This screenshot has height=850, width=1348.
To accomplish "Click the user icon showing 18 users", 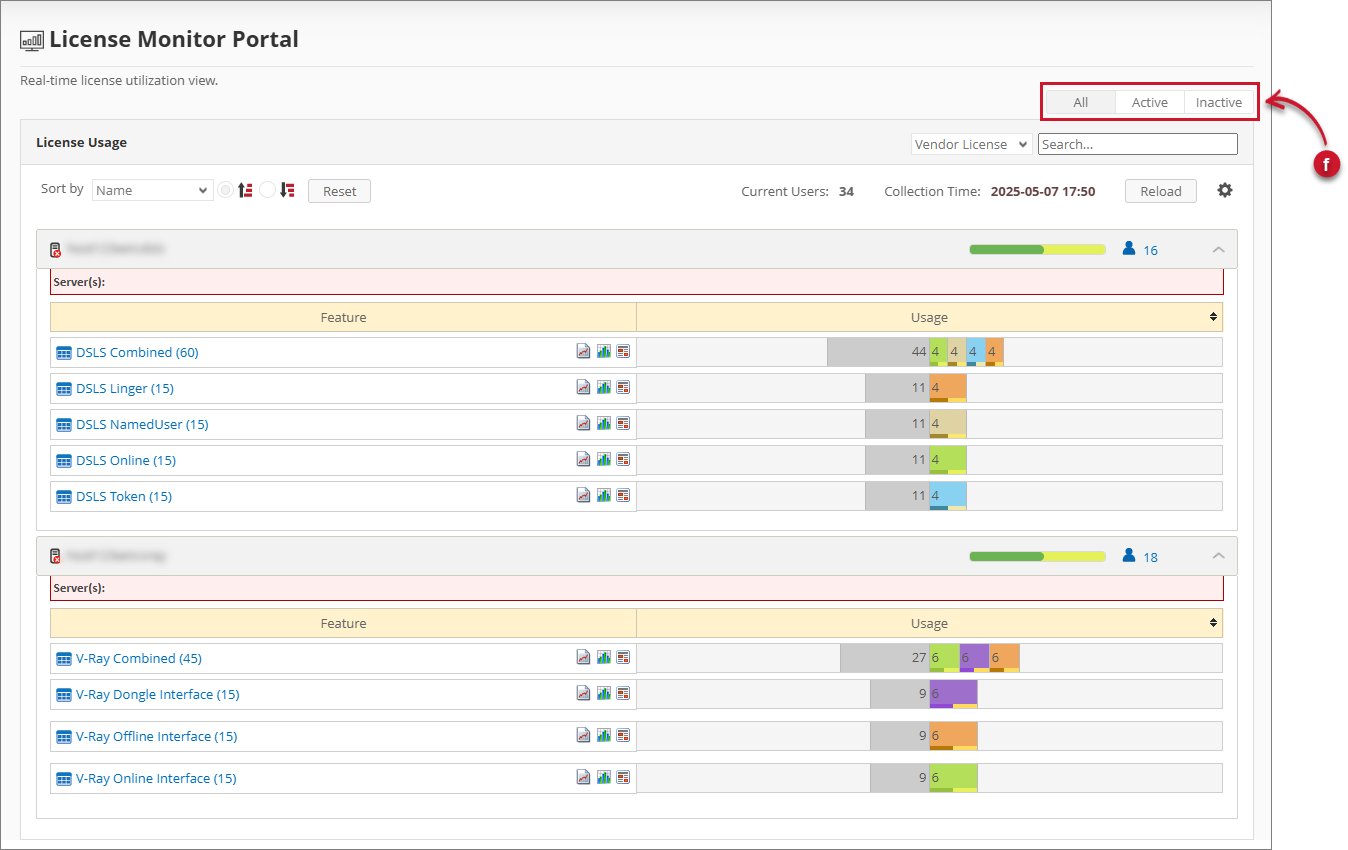I will pyautogui.click(x=1129, y=554).
